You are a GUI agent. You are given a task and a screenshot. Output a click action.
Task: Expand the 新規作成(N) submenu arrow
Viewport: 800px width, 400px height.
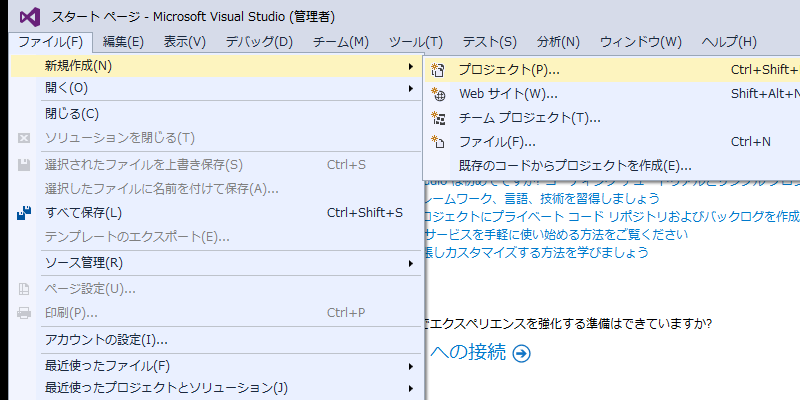(x=410, y=66)
